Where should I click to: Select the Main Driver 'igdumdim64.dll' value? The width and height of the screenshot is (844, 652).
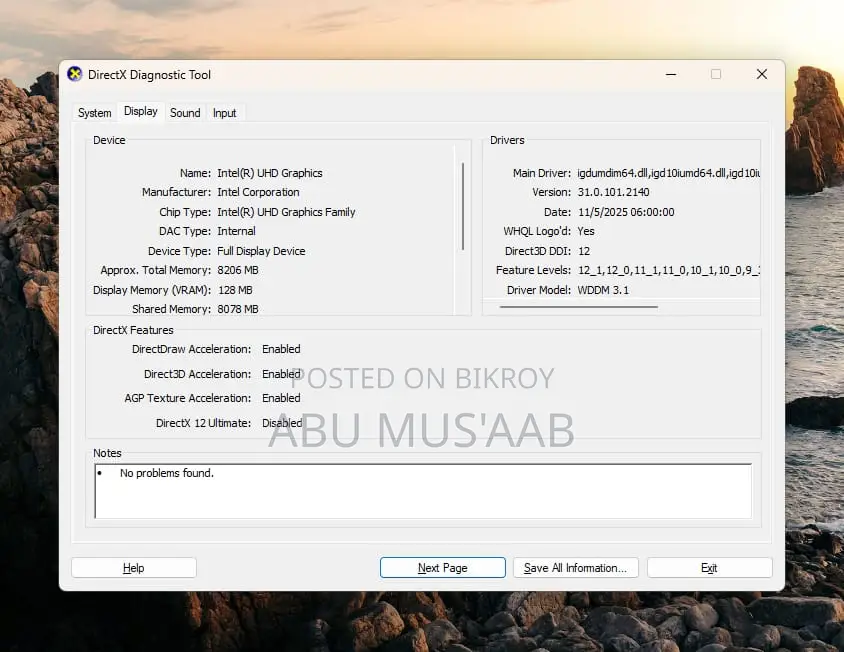(x=669, y=173)
